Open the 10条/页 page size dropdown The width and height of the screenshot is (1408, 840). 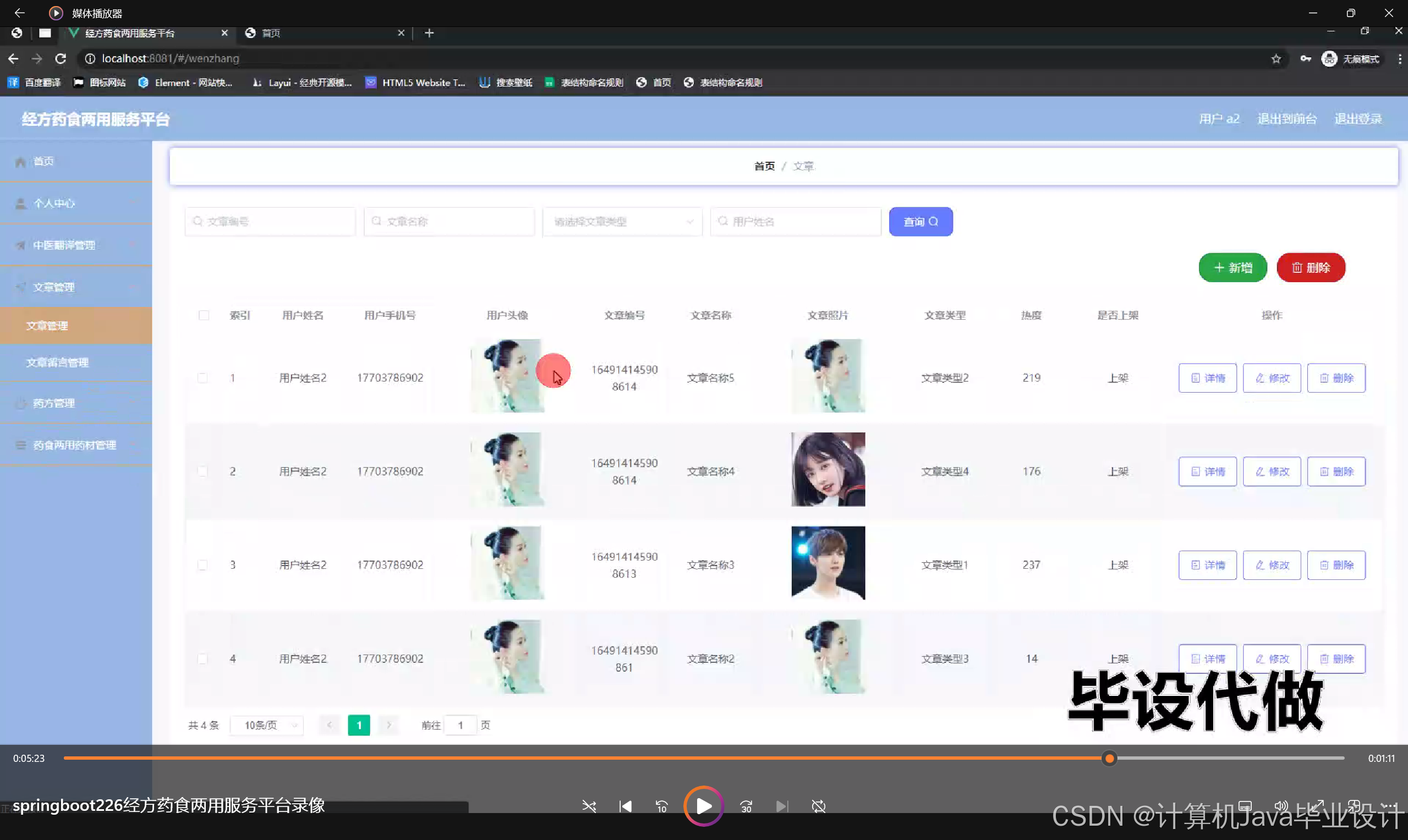[x=267, y=725]
